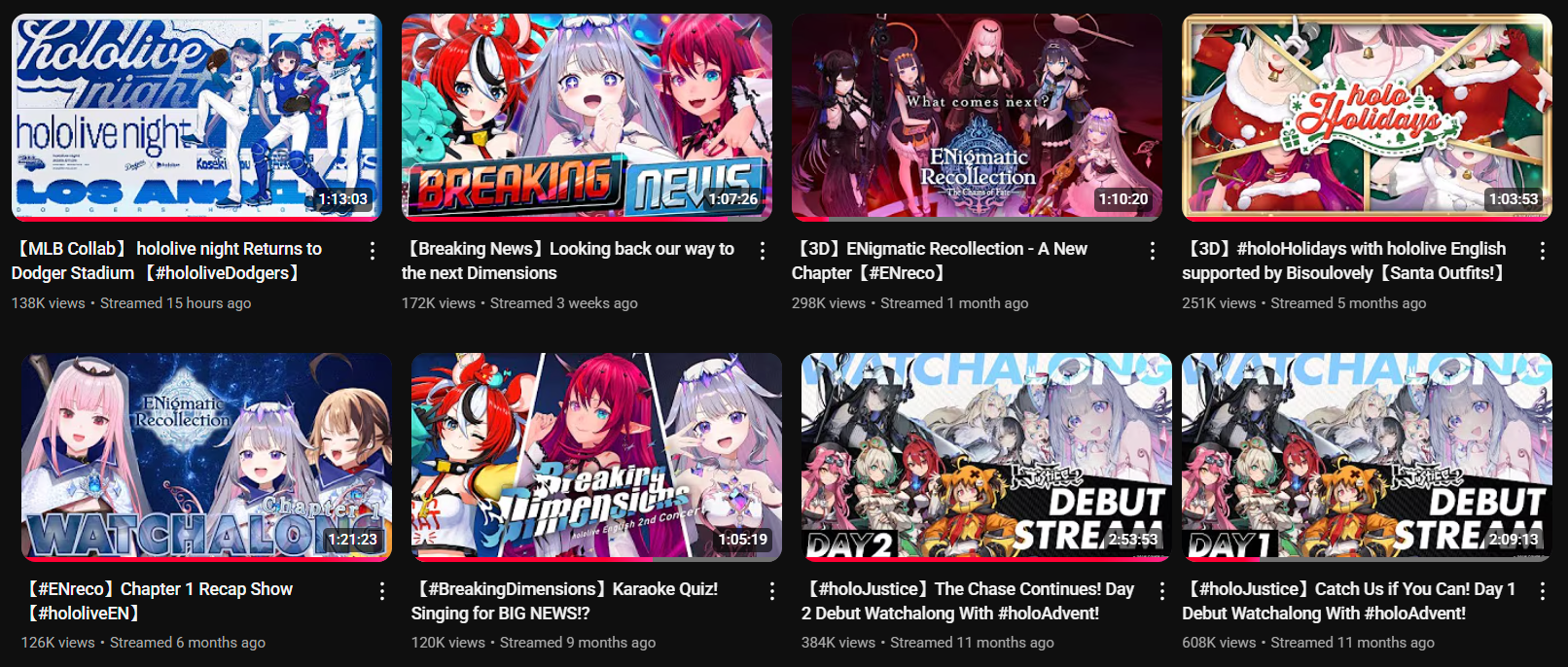Open three-dot menu for Day 2 Debut Watchalong

(1161, 591)
